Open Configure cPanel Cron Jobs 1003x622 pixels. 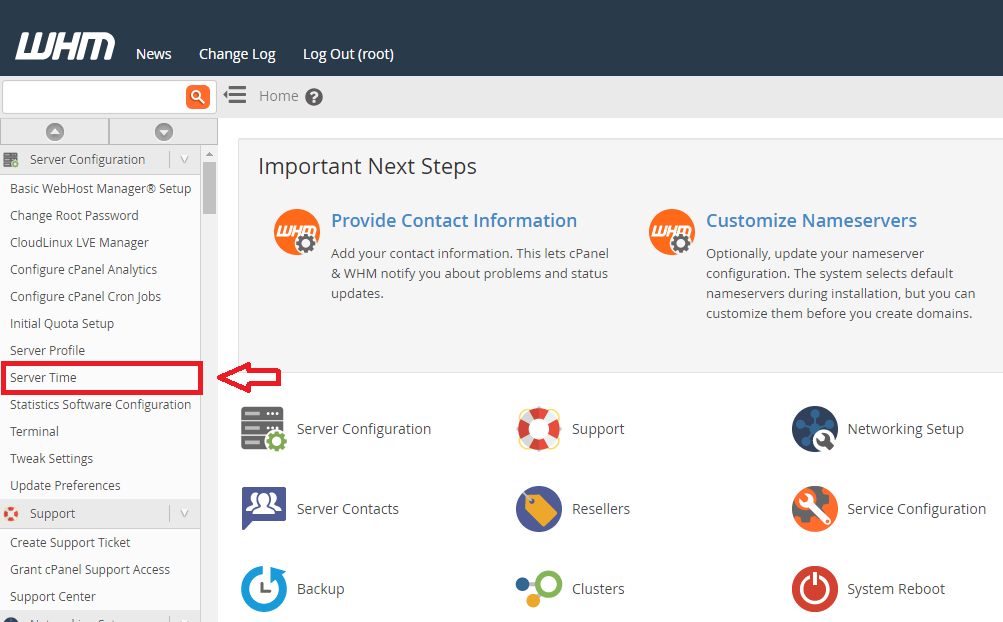point(85,296)
